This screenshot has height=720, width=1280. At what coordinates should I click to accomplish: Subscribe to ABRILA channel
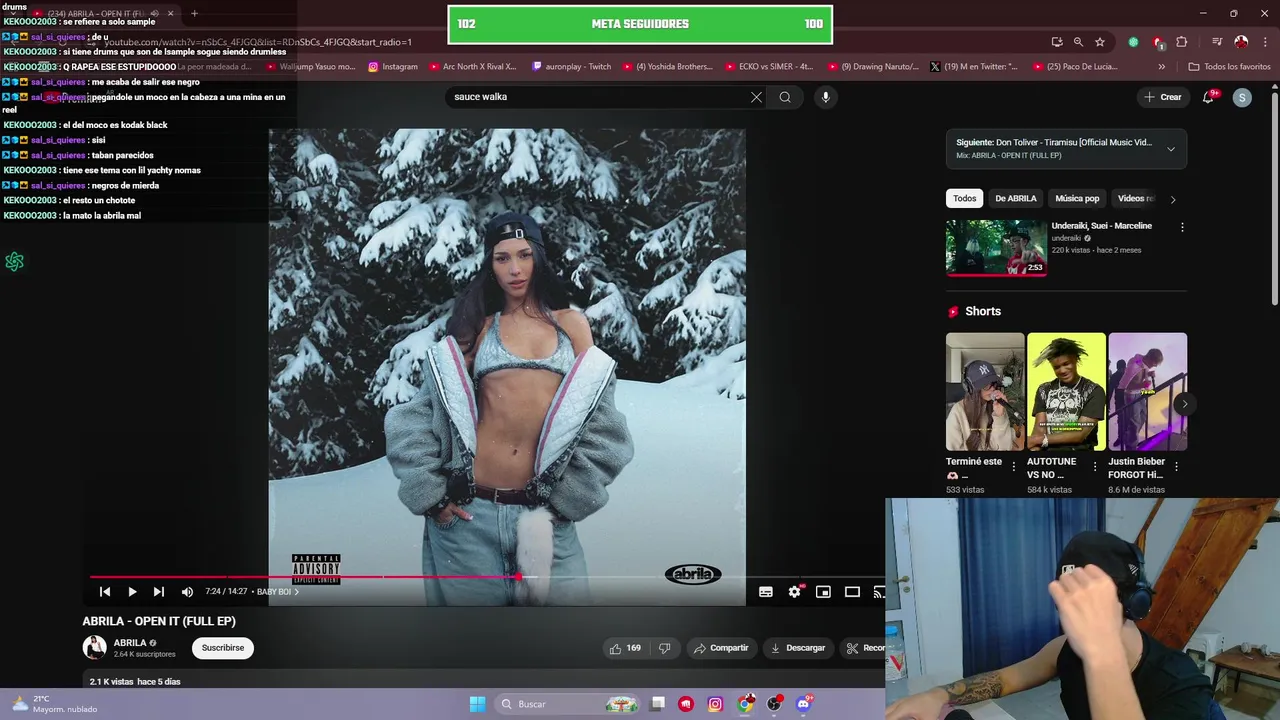[223, 648]
